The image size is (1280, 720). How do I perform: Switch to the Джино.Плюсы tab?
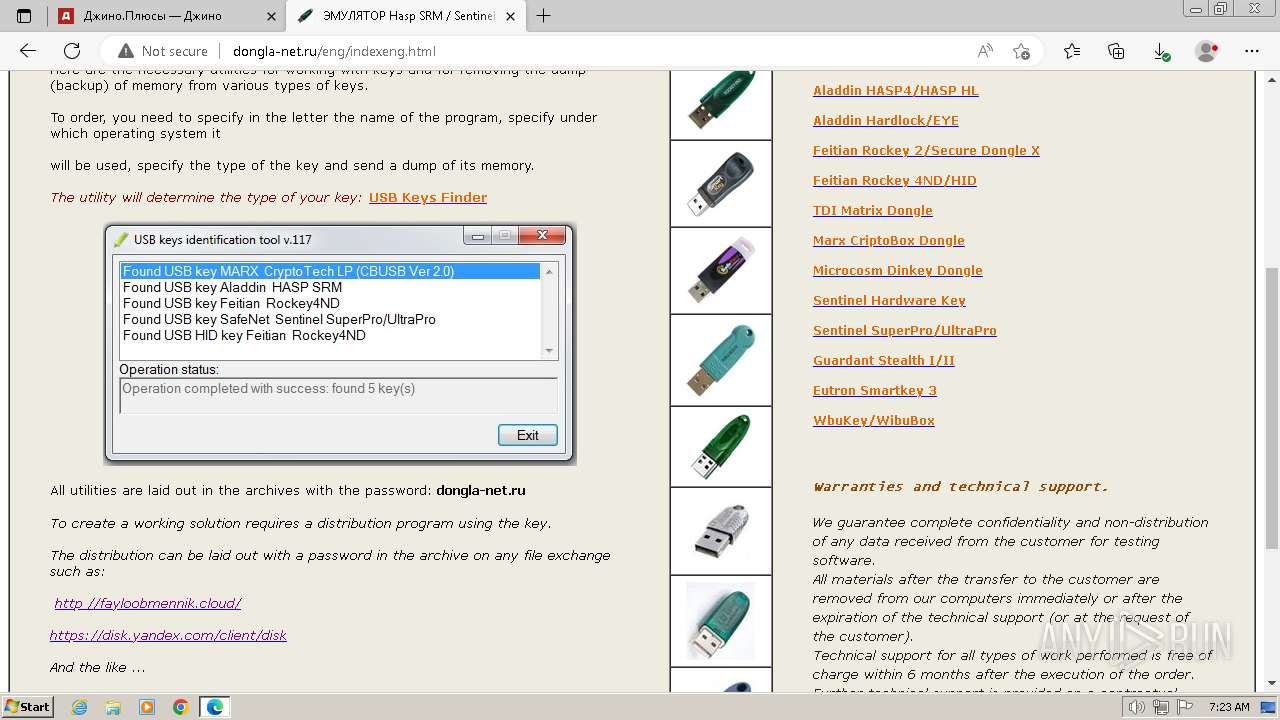(166, 15)
